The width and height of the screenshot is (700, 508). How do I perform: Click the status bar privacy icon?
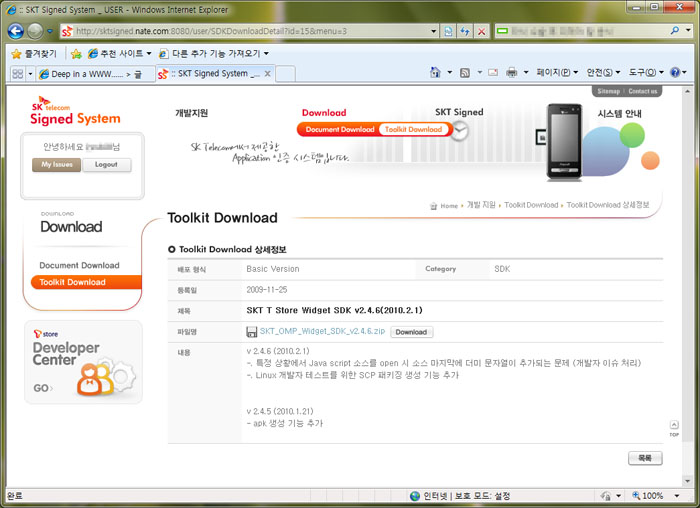pyautogui.click(x=606, y=496)
